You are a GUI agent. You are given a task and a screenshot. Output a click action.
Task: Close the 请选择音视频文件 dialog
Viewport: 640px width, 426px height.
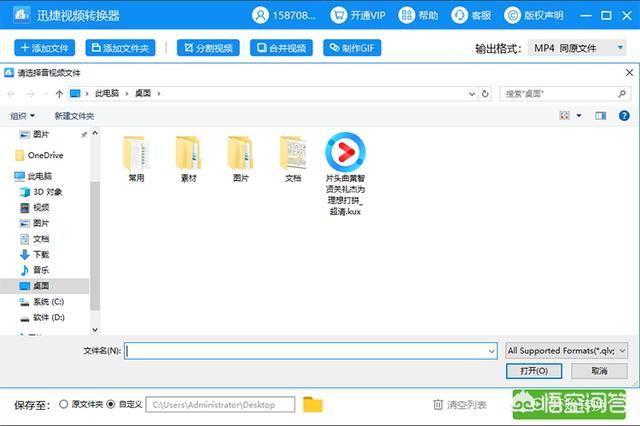point(629,73)
